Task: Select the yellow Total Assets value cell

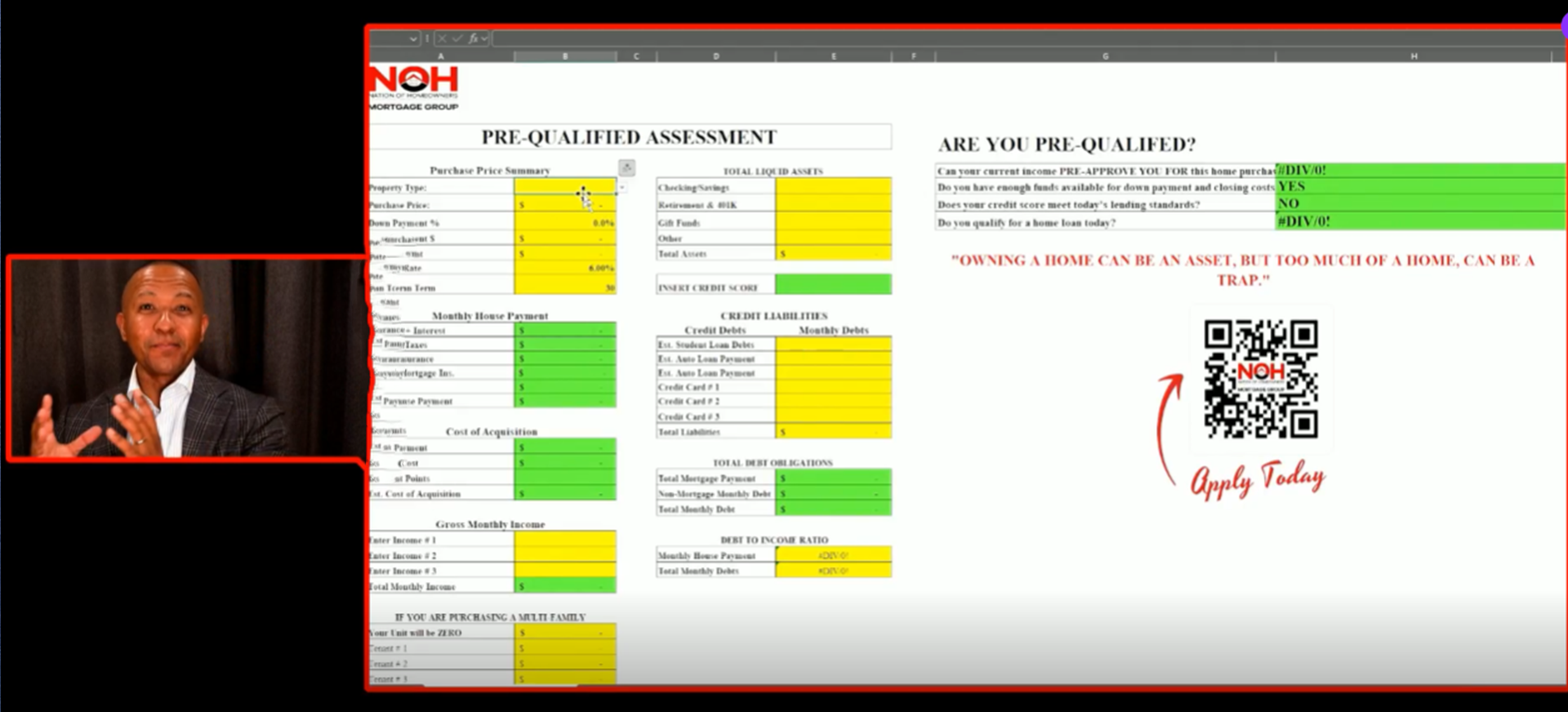Action: click(834, 254)
